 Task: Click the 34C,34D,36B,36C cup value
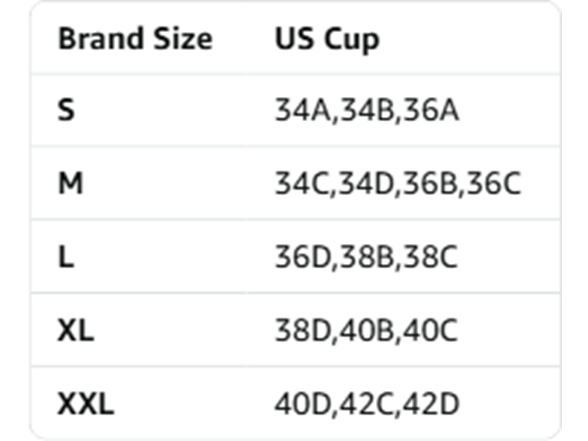(398, 183)
